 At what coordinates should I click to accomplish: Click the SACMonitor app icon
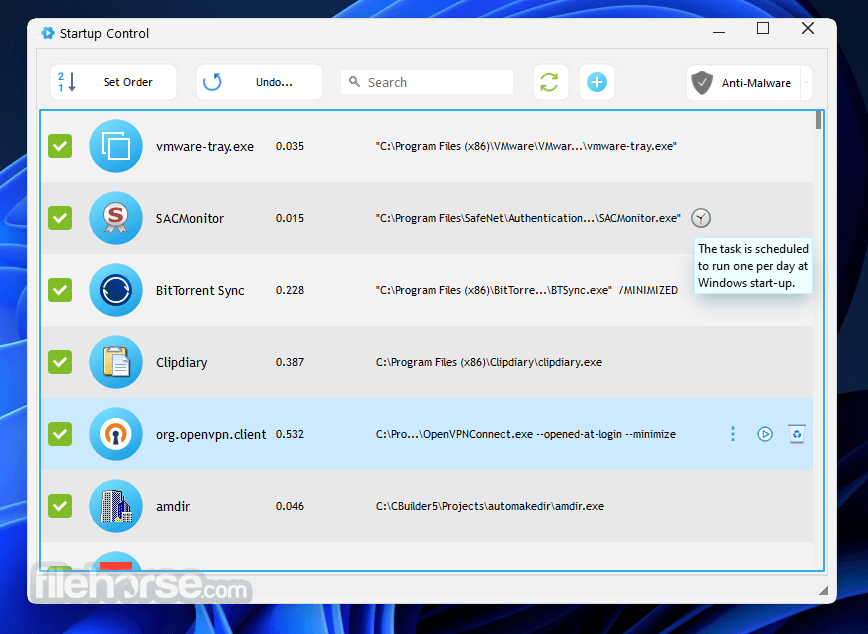(116, 218)
